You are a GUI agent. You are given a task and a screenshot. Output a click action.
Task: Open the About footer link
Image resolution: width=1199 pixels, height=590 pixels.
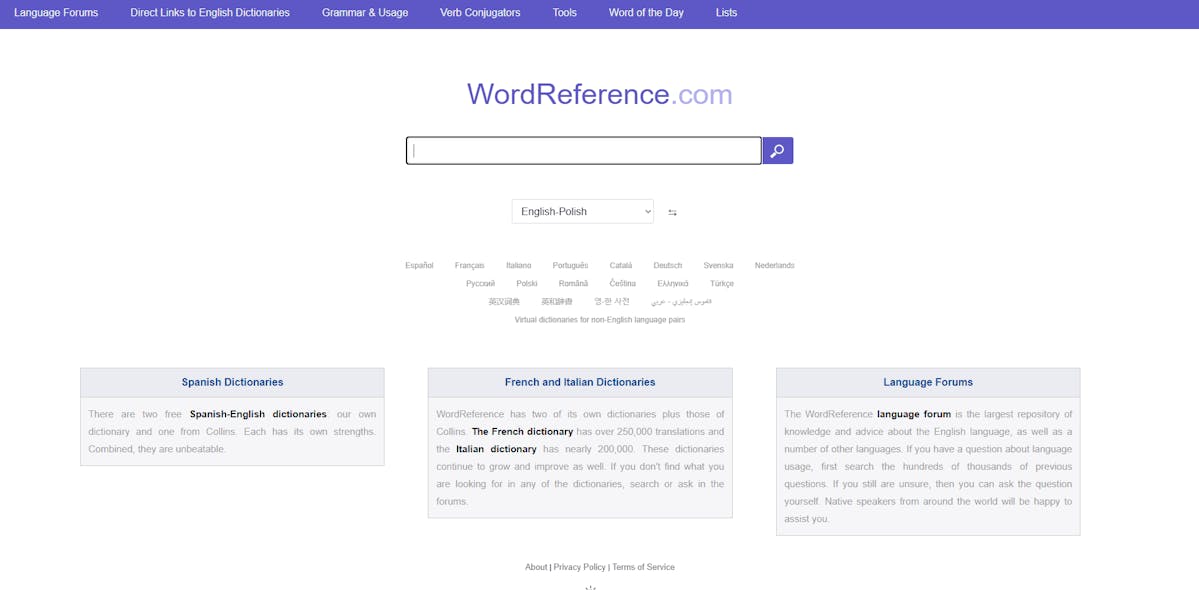pos(536,567)
